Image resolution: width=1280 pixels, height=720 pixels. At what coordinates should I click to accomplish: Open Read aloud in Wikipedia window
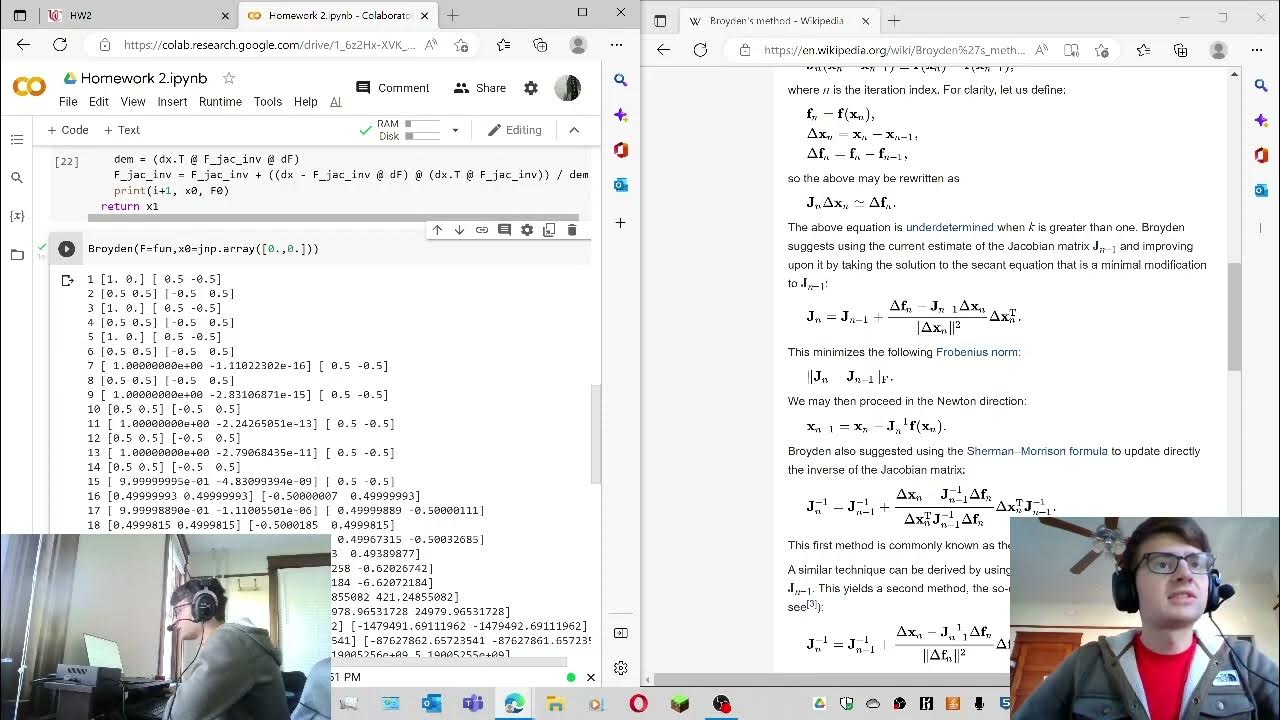(x=1041, y=50)
